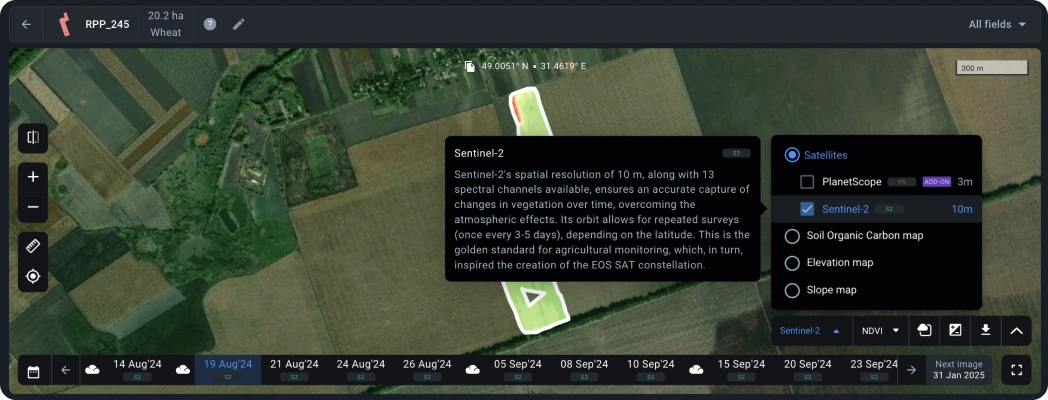This screenshot has width=1048, height=400.
Task: Expand the All fields dropdown
Action: point(997,24)
